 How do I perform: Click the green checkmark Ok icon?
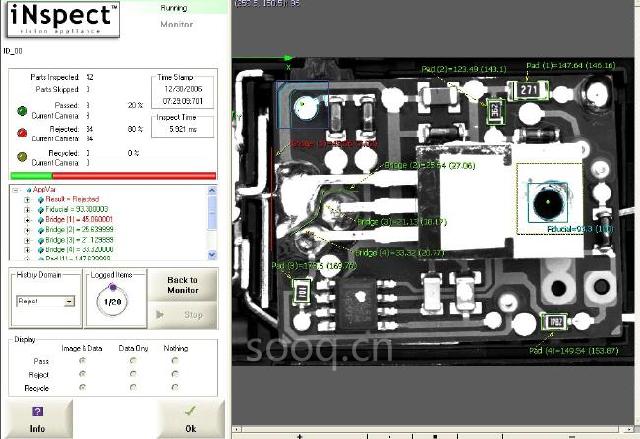190,411
